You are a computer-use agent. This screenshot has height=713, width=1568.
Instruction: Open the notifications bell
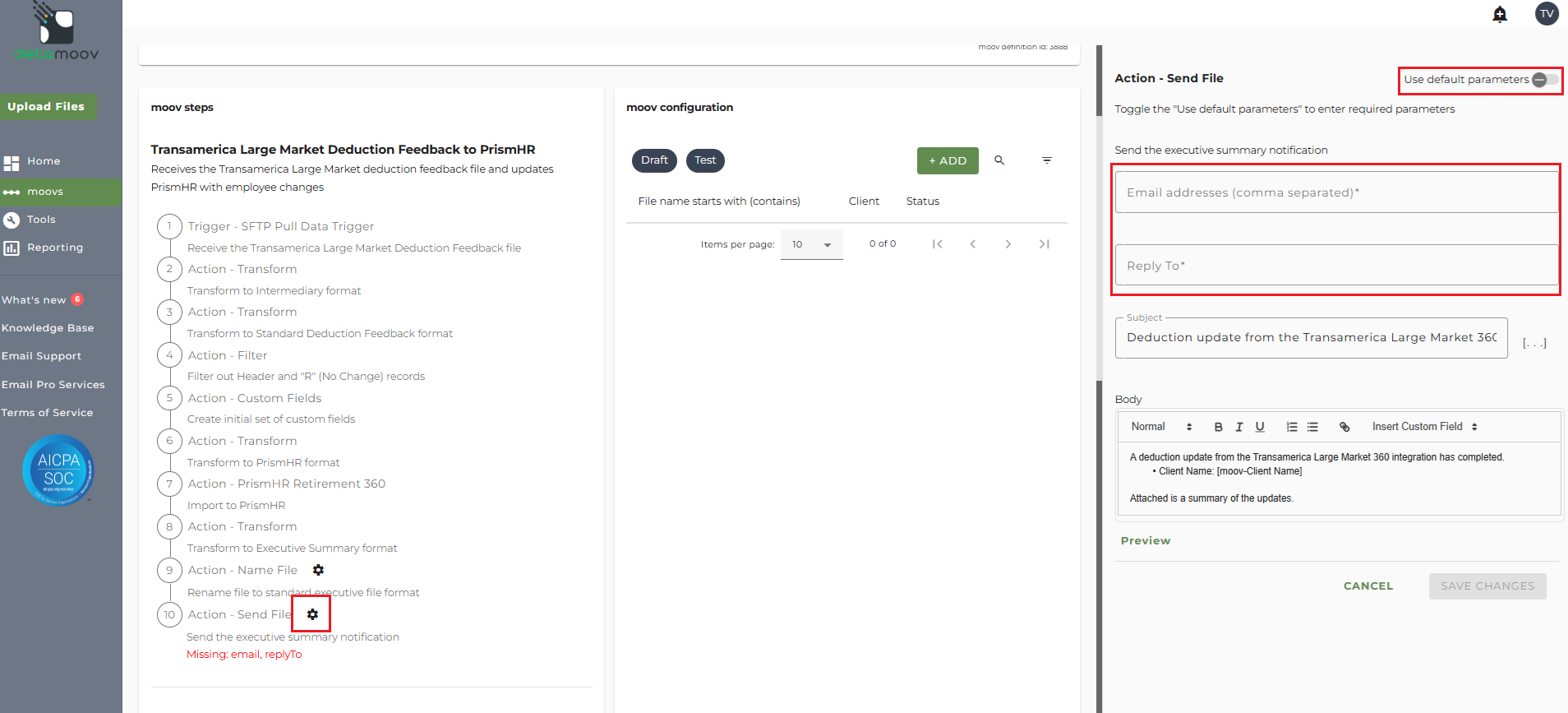pos(1500,14)
